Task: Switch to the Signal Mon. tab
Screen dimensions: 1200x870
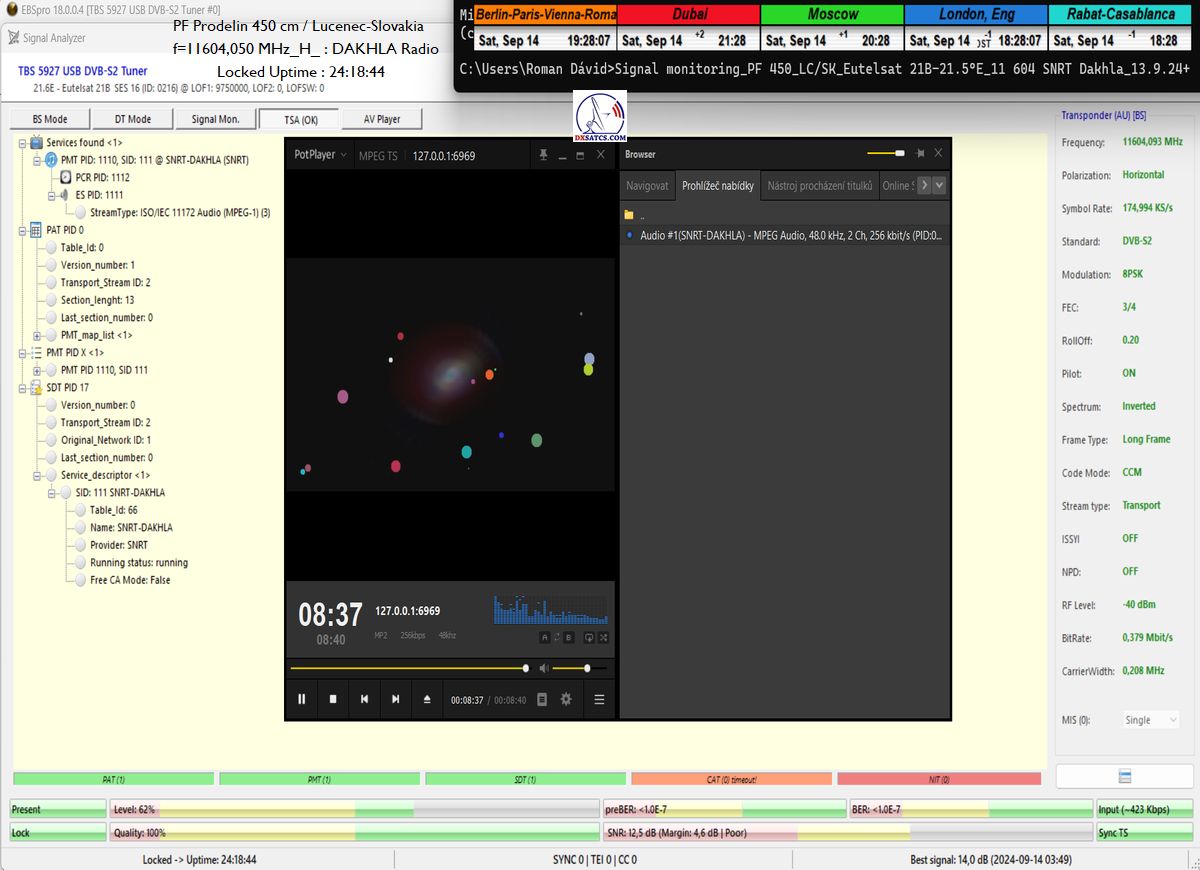Action: tap(215, 119)
